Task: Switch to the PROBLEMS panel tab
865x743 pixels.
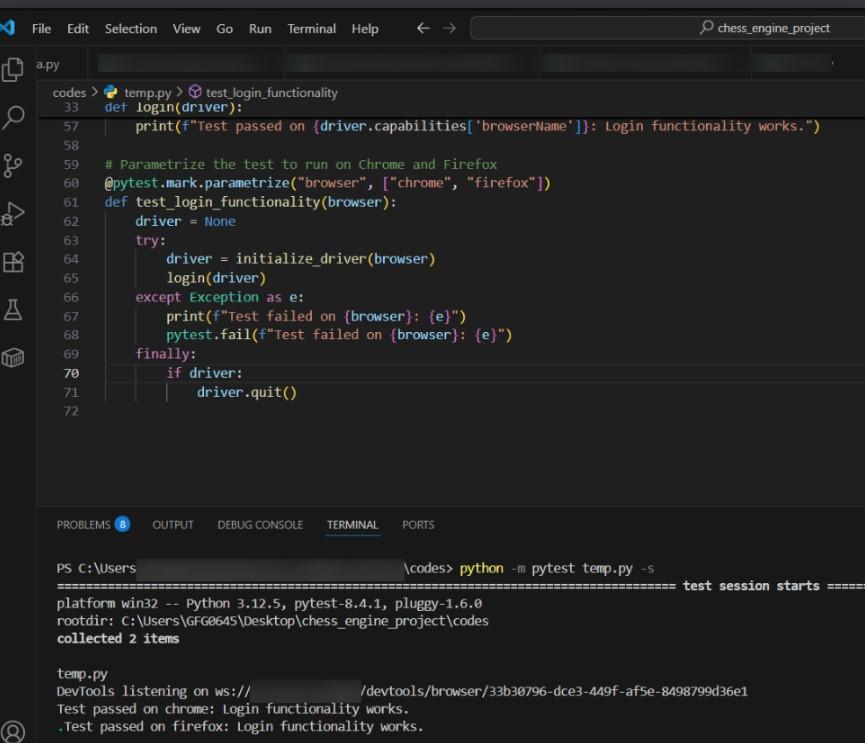Action: click(84, 524)
